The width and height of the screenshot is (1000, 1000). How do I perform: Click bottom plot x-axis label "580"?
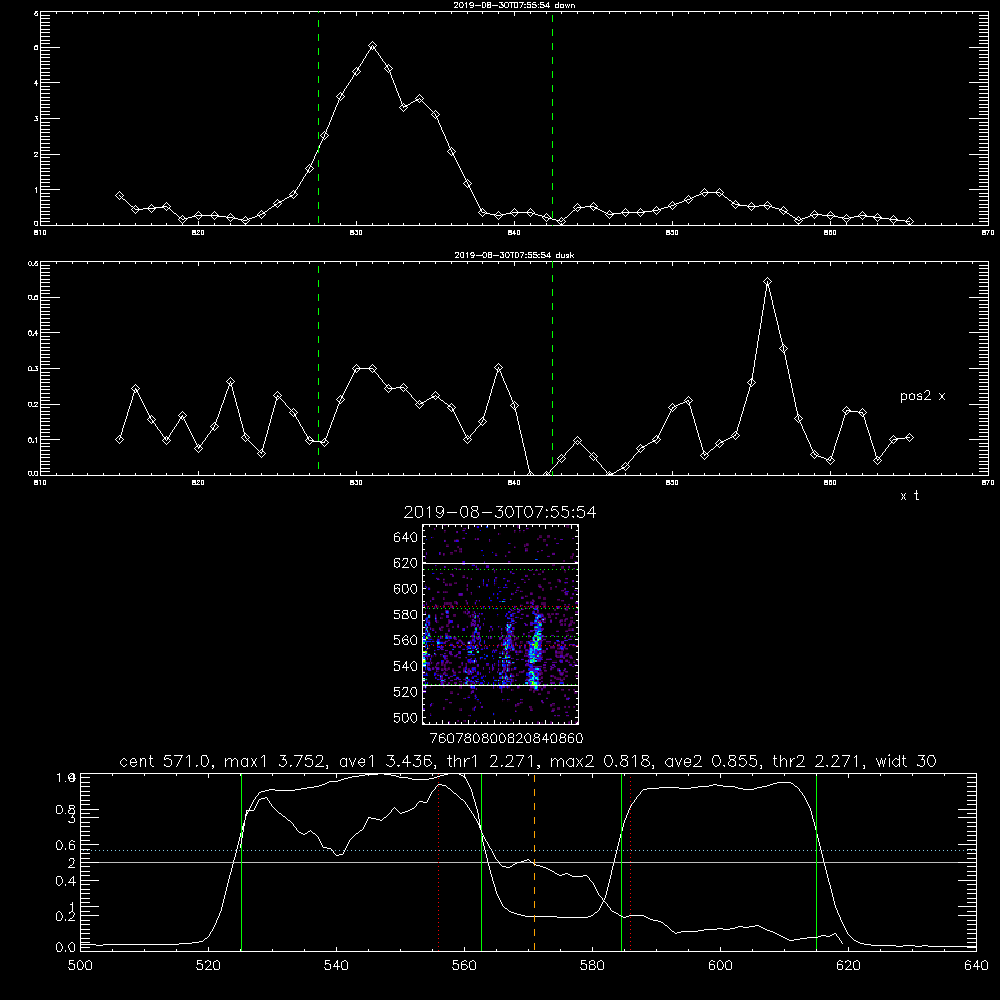(x=592, y=966)
